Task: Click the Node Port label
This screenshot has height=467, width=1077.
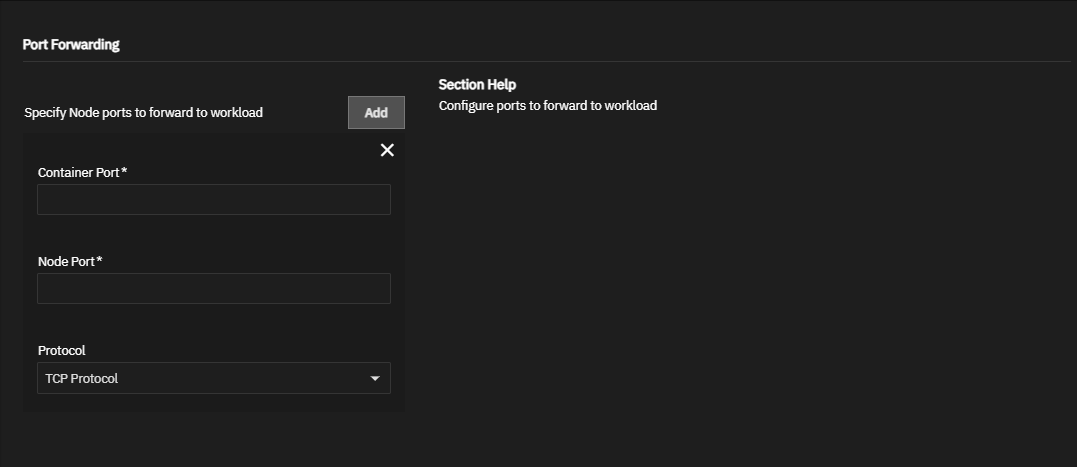Action: coord(66,262)
